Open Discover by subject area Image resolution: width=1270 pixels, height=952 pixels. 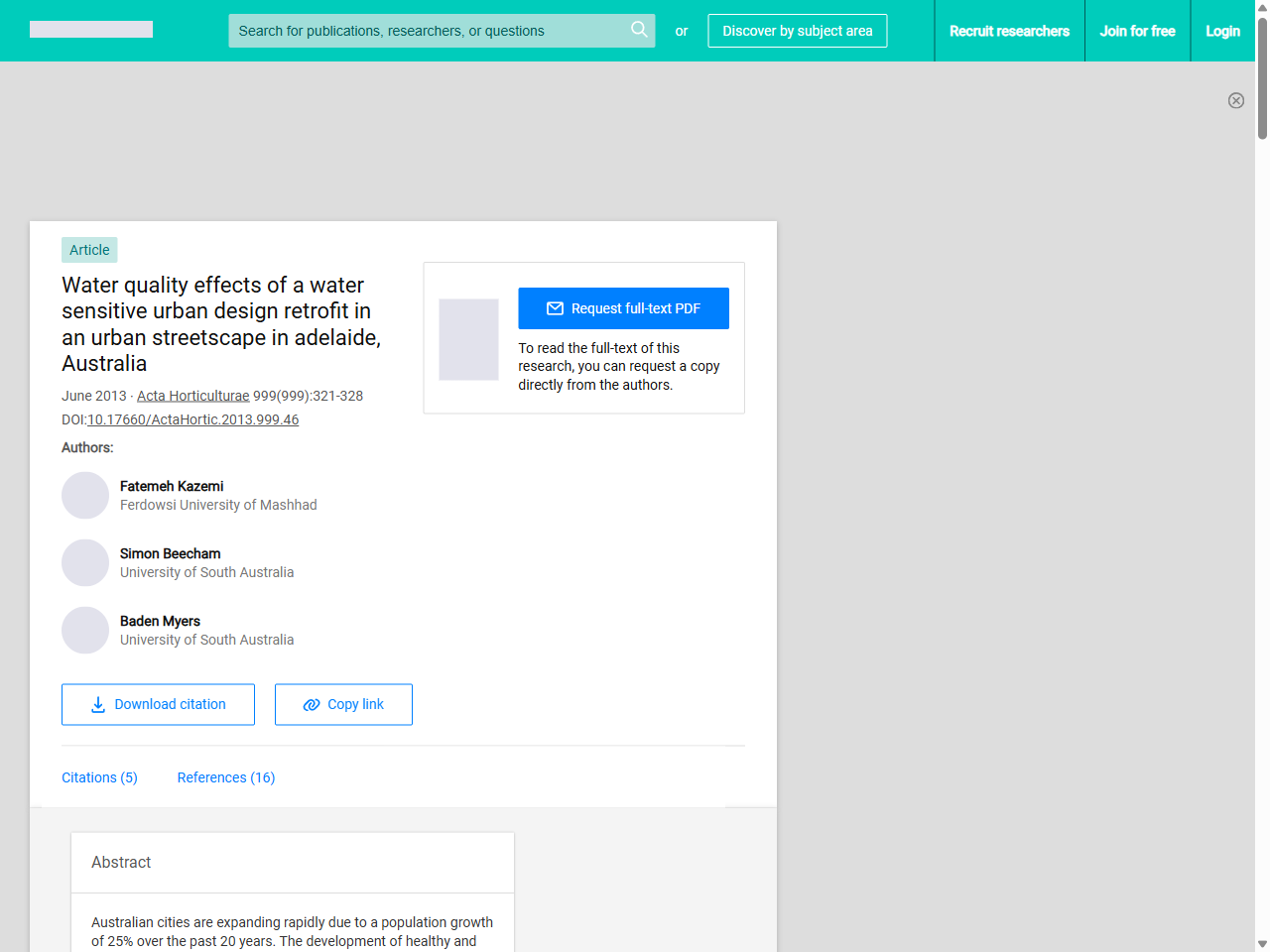point(797,31)
